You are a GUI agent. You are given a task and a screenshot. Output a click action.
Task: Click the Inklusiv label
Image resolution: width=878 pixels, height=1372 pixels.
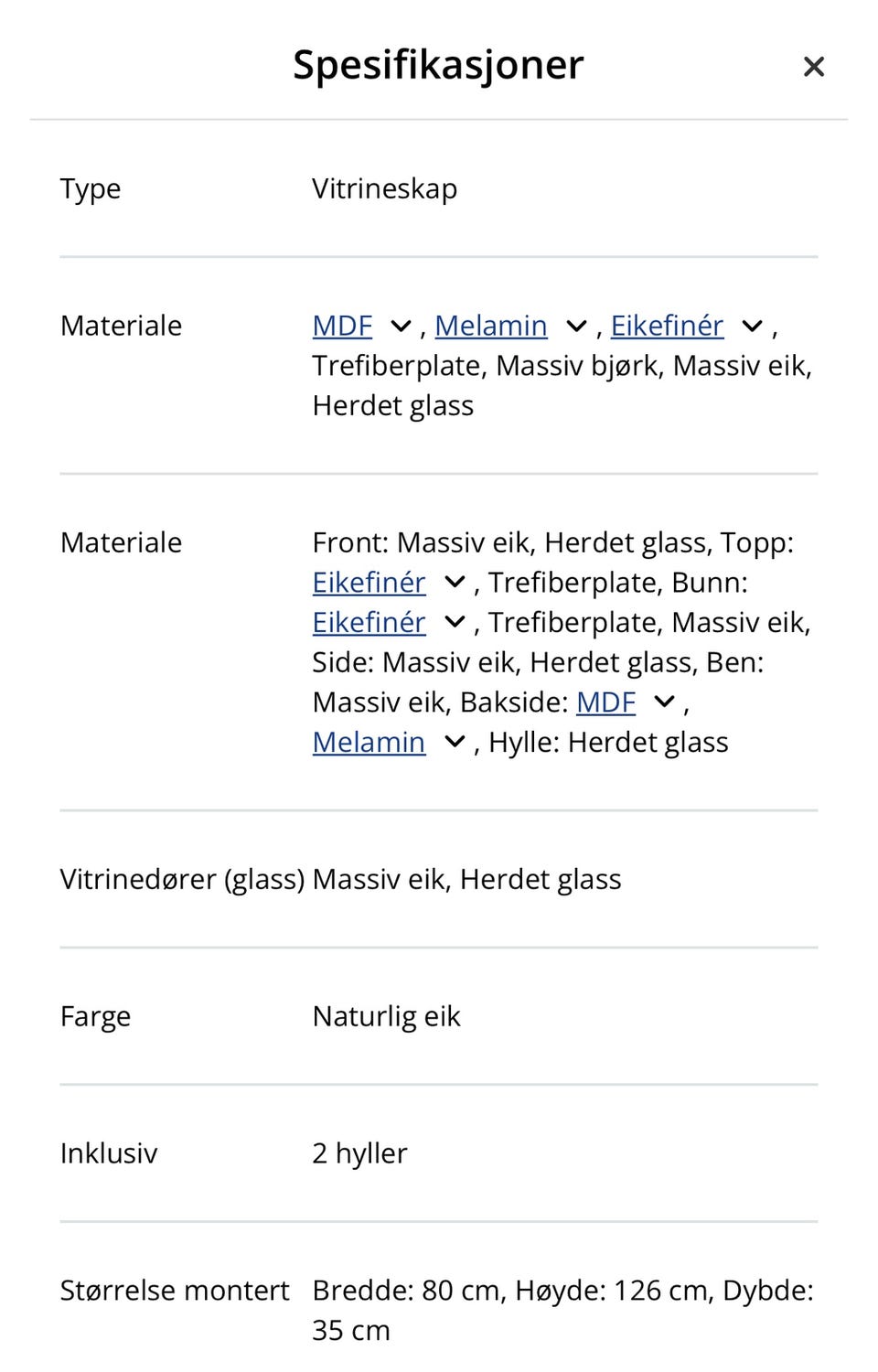click(x=108, y=1153)
